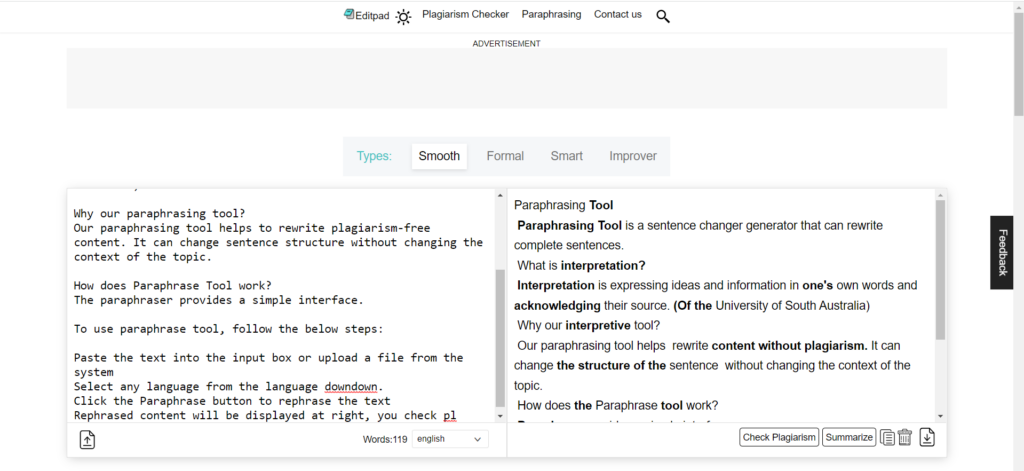Open the Plagiarism Checker page
1024x471 pixels.
(x=466, y=14)
